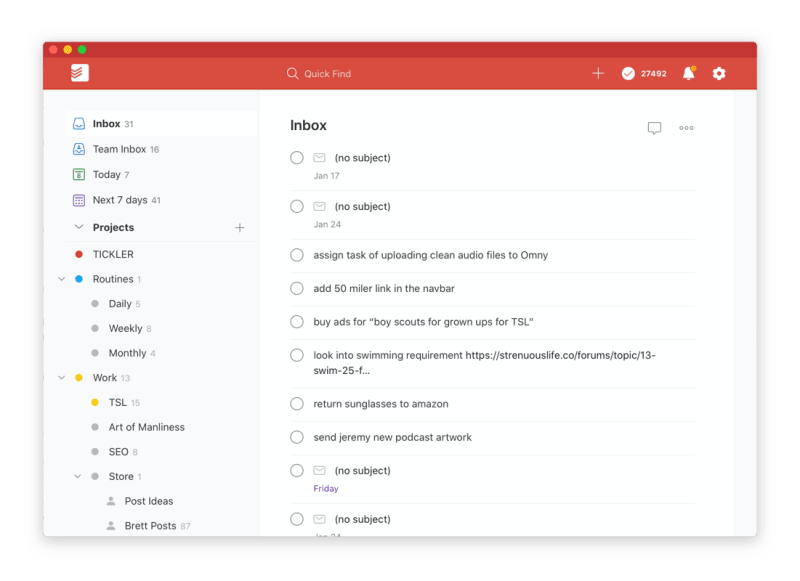The image size is (800, 581).
Task: Complete the 'add 50 miler link' task
Action: tap(297, 288)
